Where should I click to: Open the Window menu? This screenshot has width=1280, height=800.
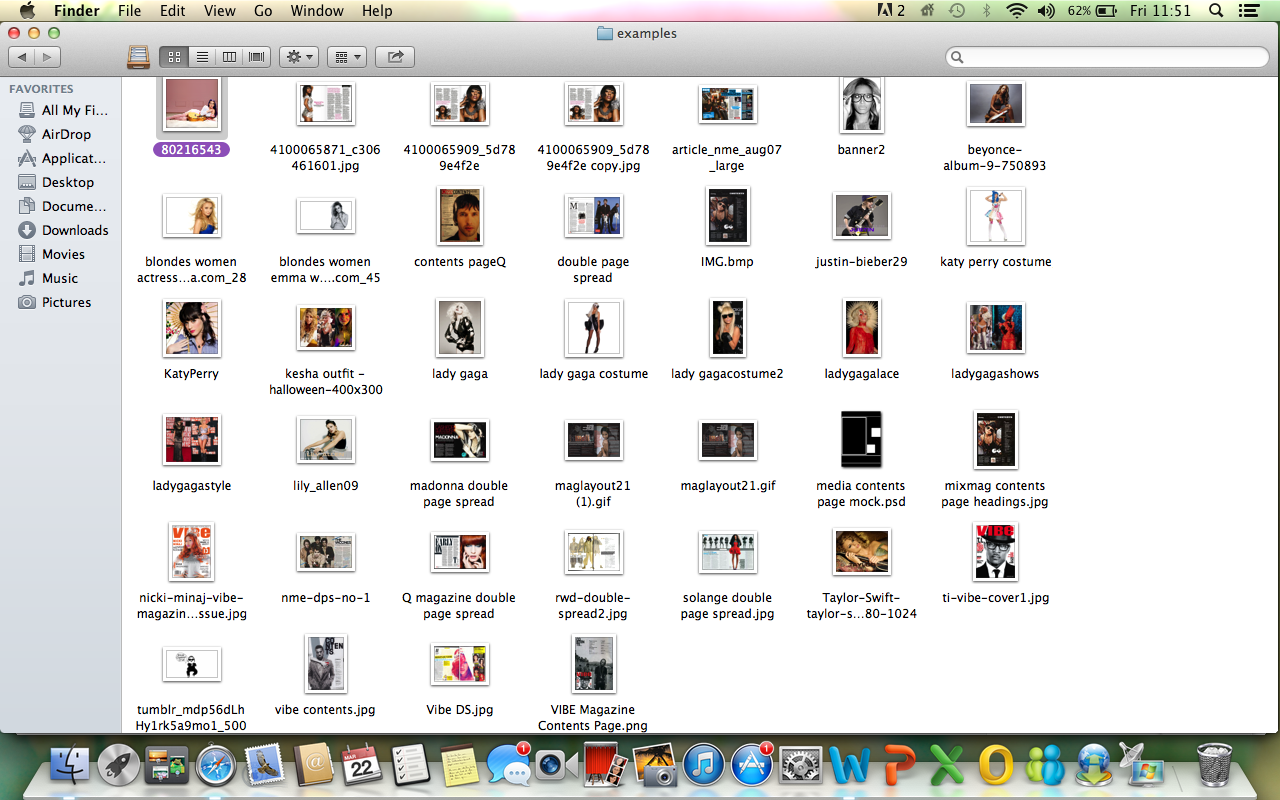pos(316,11)
